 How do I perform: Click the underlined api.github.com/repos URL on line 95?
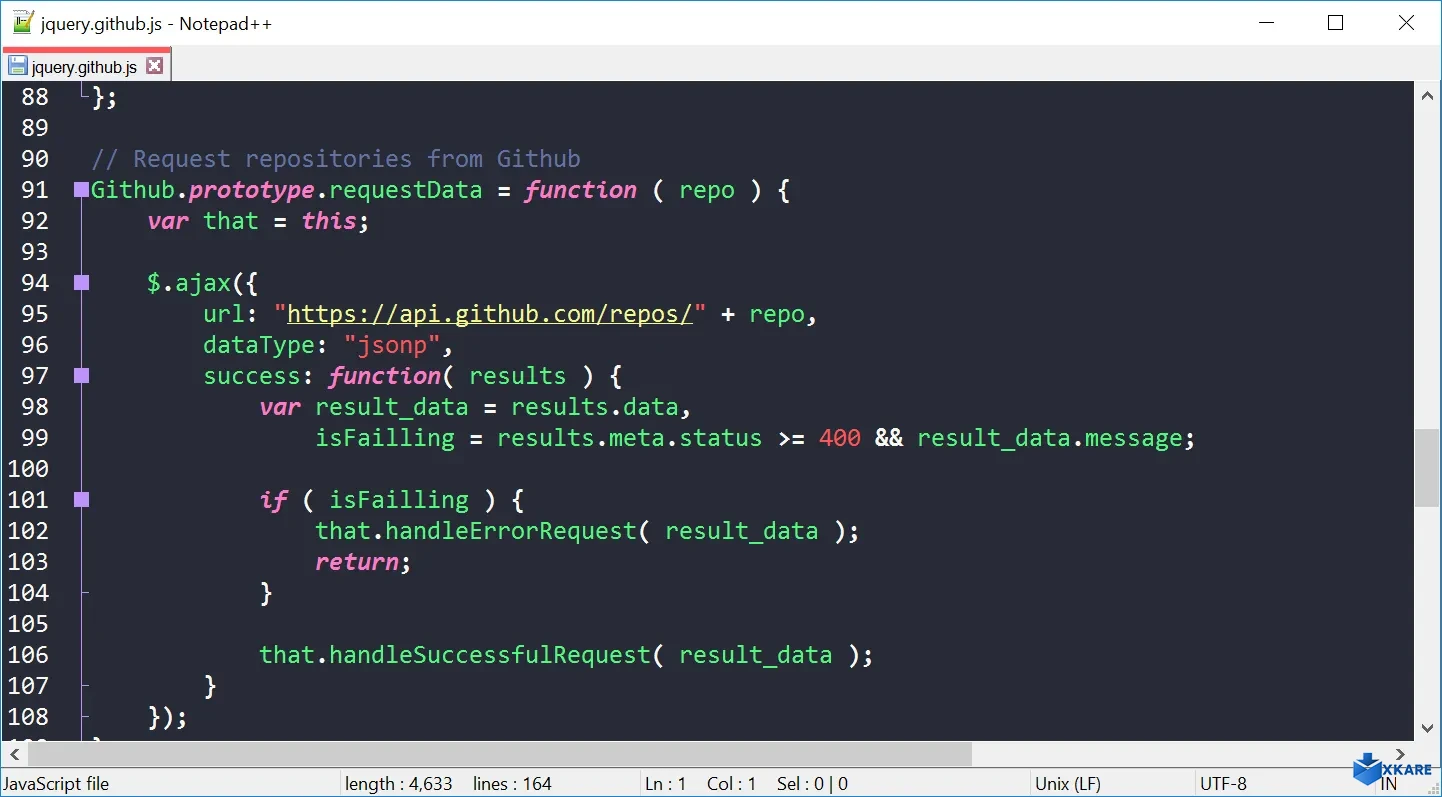coord(490,313)
